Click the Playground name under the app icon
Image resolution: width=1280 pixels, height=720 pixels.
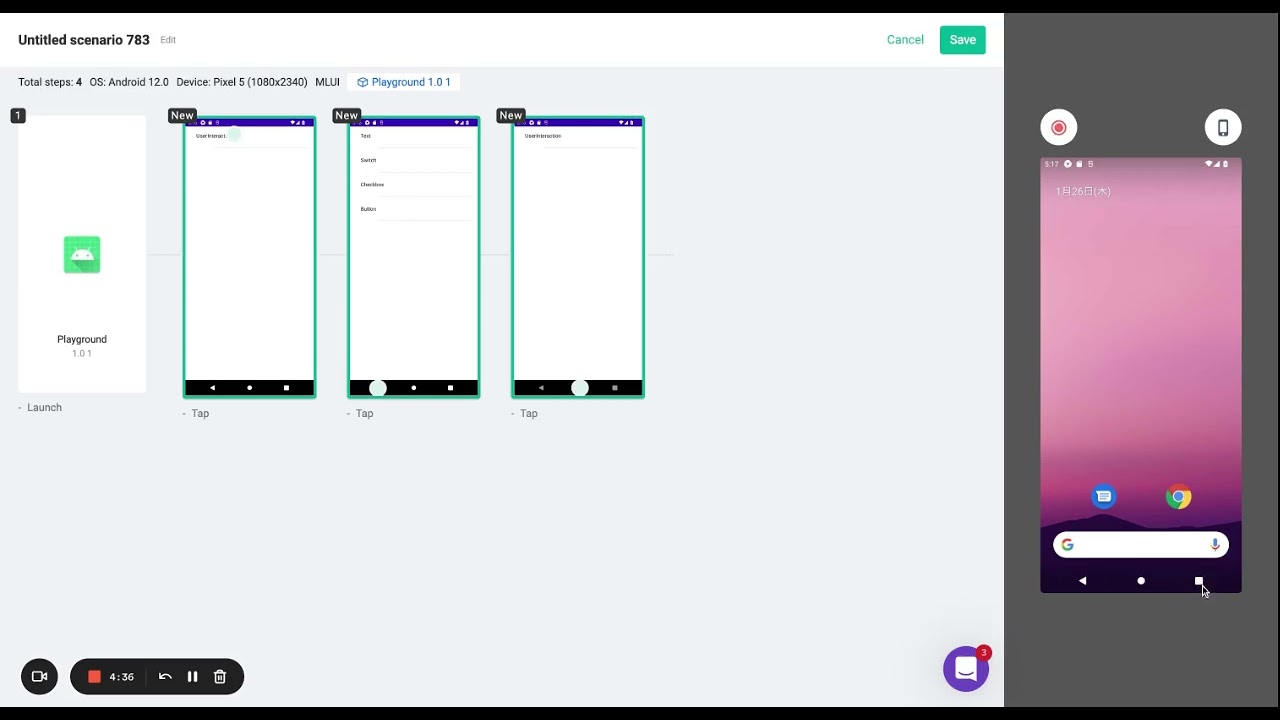pyautogui.click(x=82, y=339)
